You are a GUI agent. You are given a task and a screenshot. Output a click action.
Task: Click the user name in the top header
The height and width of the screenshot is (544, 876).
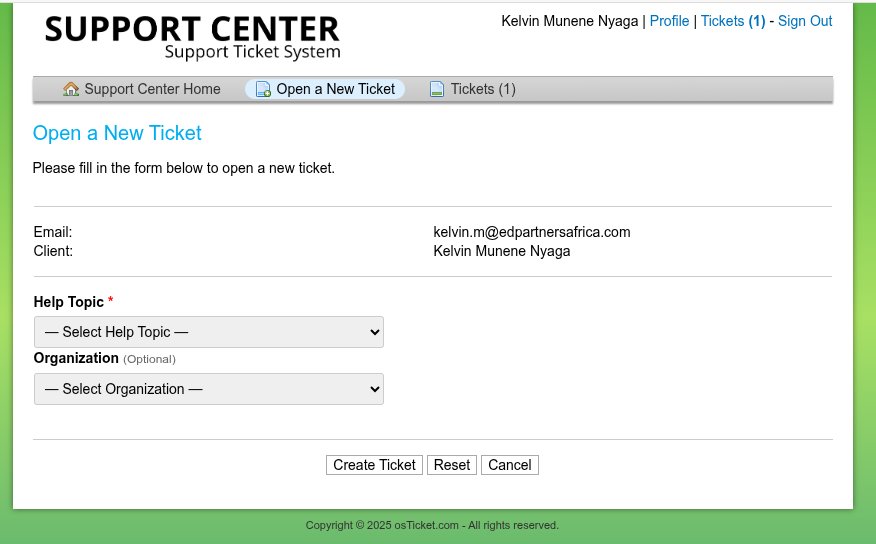pos(570,21)
